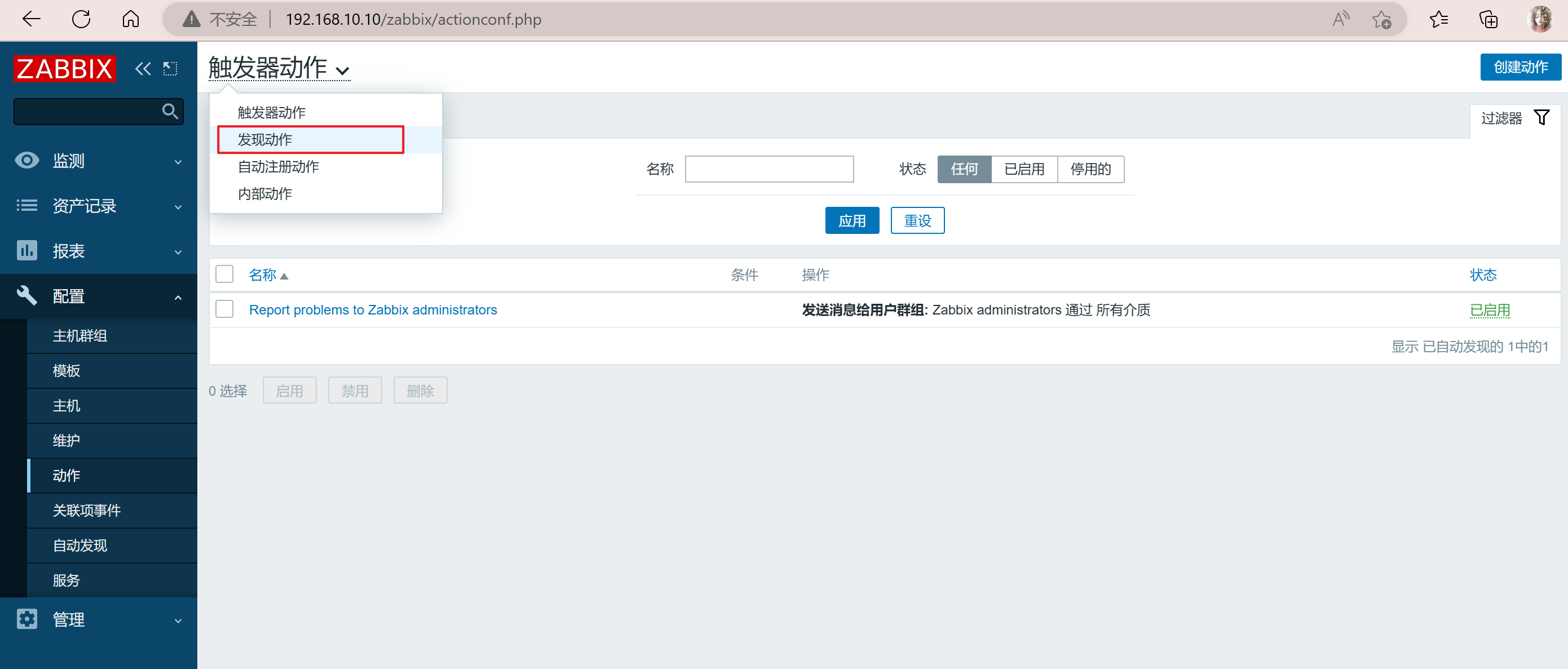This screenshot has height=669, width=1568.
Task: Open browser home page icon
Action: pos(131,20)
